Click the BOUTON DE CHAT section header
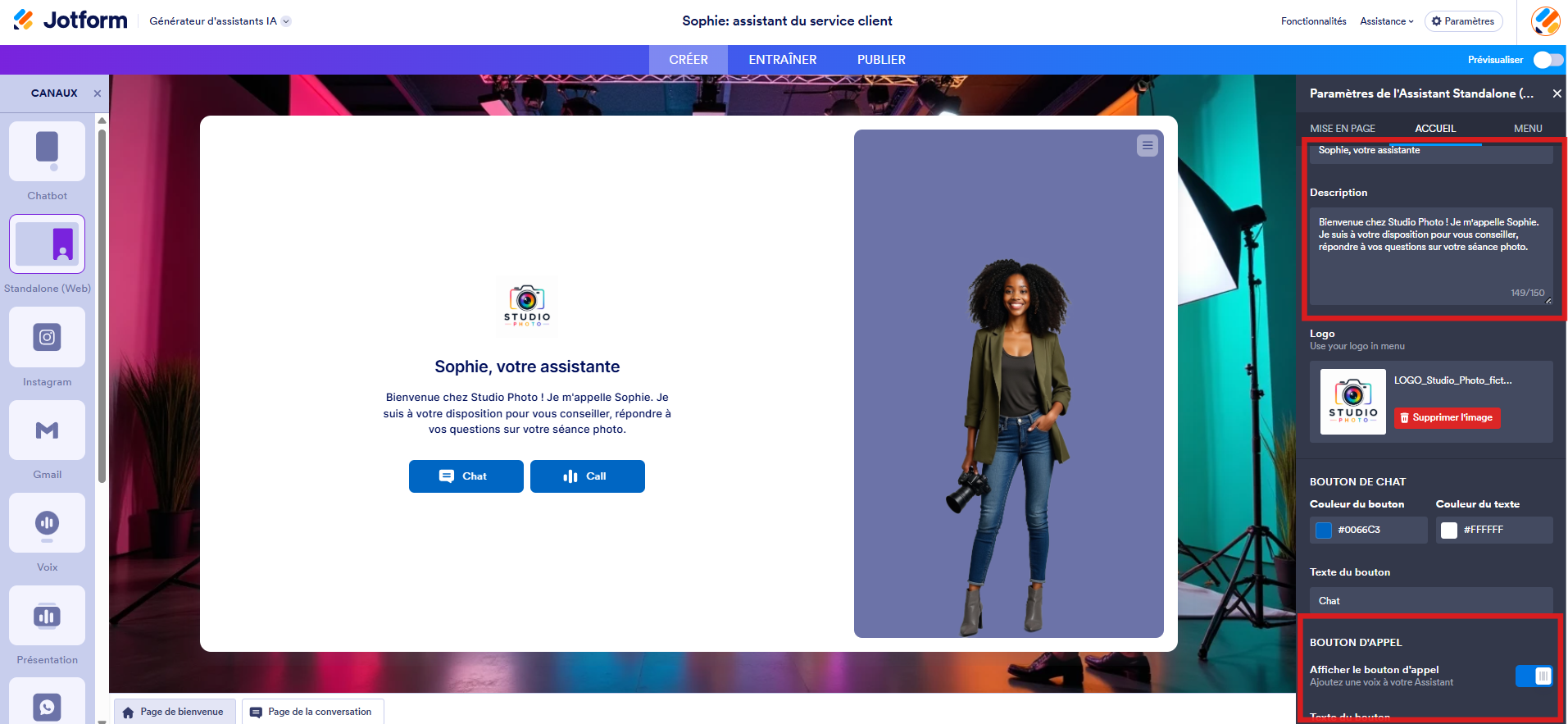The image size is (1568, 724). (1357, 482)
